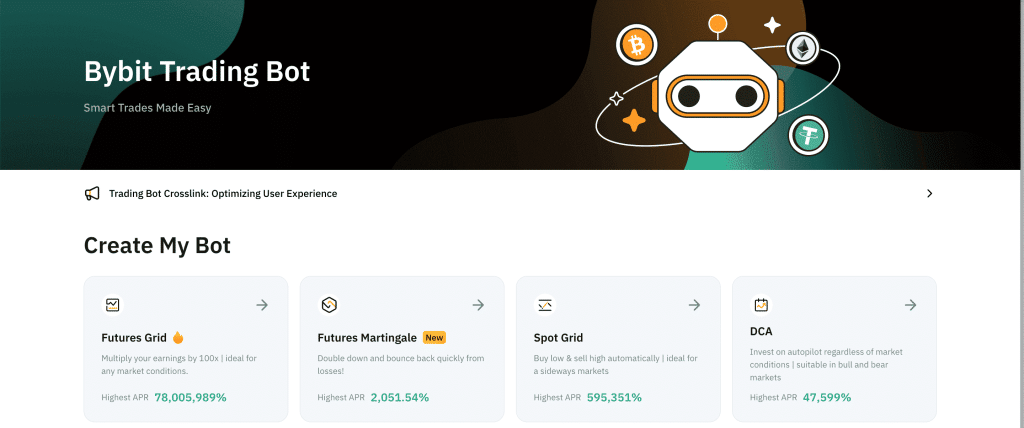Click the robot illustration in the banner

tap(716, 95)
